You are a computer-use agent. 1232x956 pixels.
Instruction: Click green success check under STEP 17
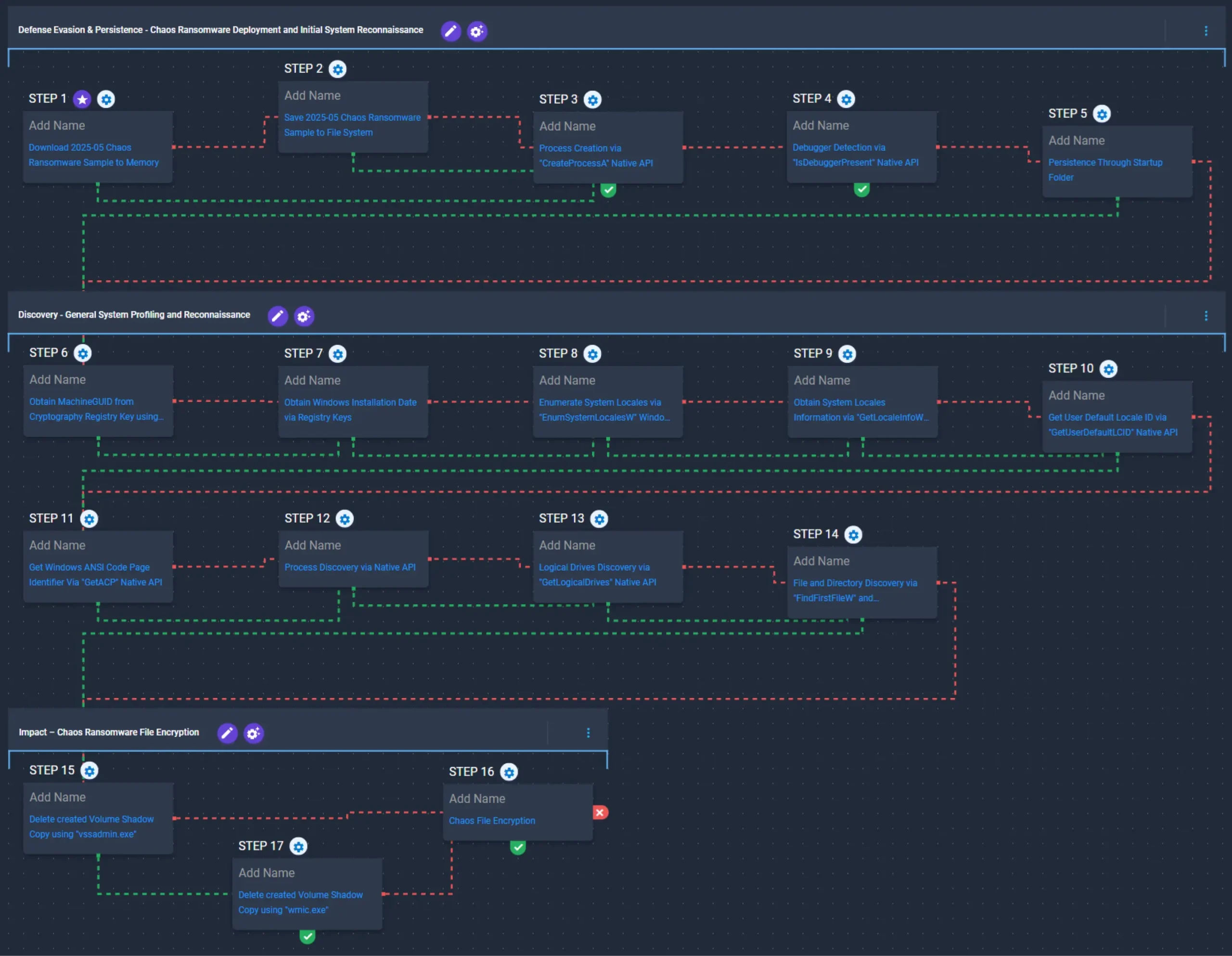pyautogui.click(x=308, y=937)
